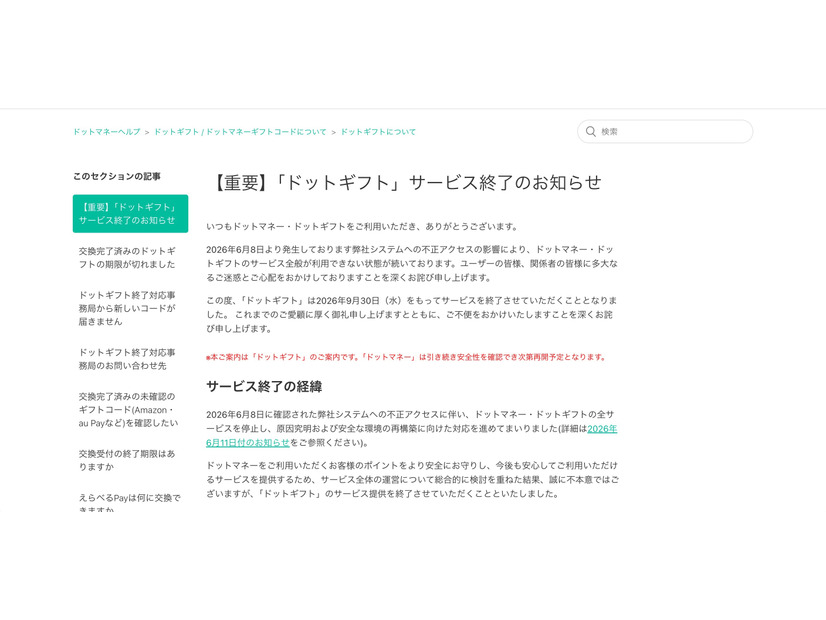Focus the 検索 search input field
This screenshot has height=620, width=826.
pyautogui.click(x=665, y=132)
